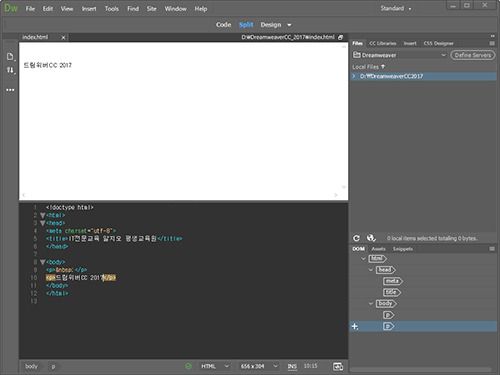Switch to the Files panel tab

tap(358, 43)
